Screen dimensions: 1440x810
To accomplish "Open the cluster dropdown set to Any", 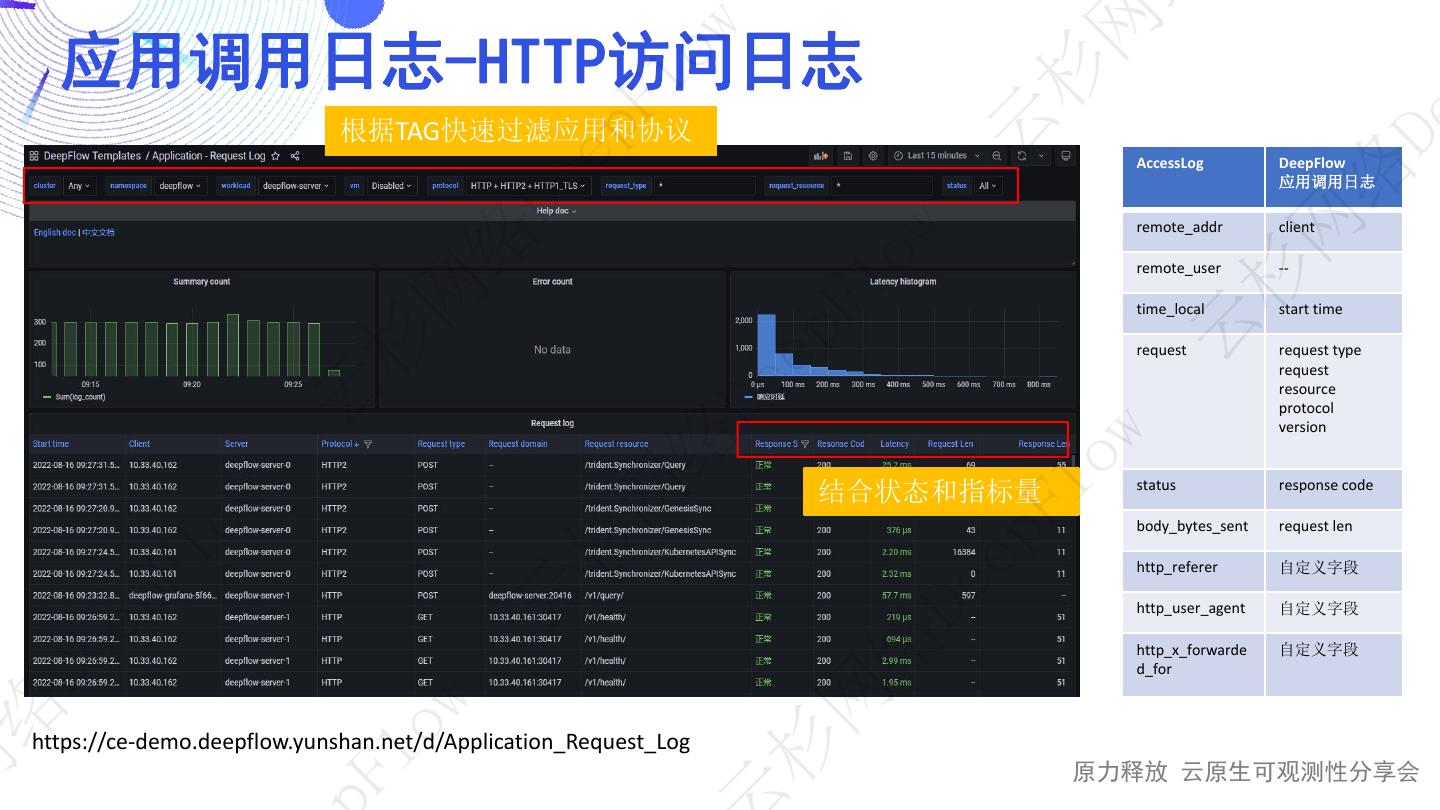I will (79, 186).
